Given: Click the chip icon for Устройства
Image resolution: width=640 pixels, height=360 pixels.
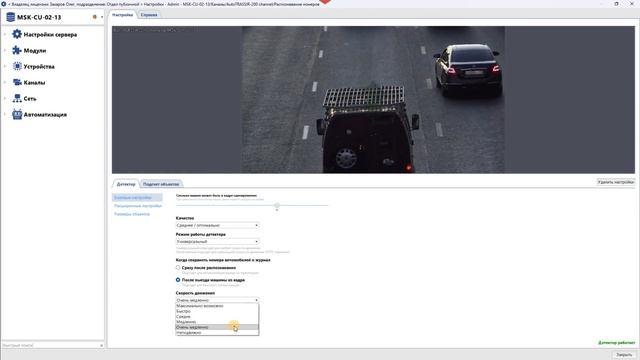Looking at the screenshot, I should tap(17, 66).
